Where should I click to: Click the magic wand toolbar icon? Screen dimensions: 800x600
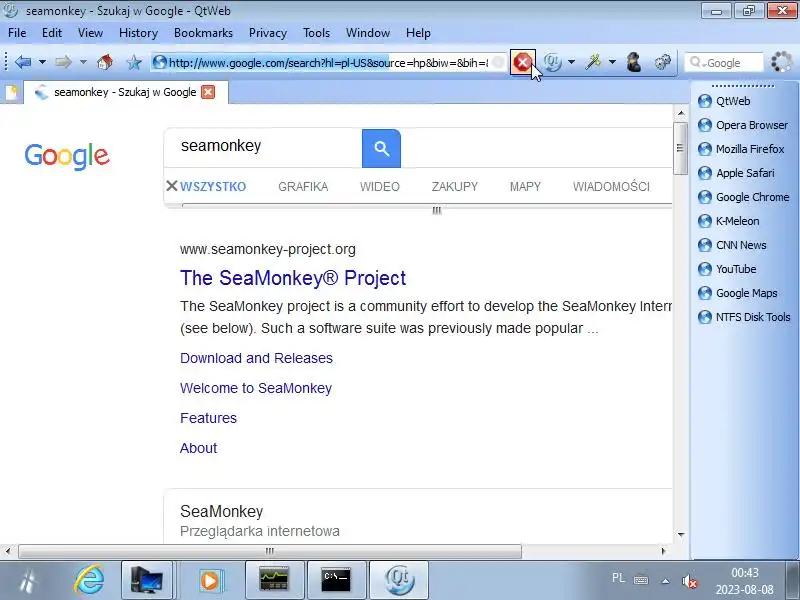pyautogui.click(x=593, y=62)
